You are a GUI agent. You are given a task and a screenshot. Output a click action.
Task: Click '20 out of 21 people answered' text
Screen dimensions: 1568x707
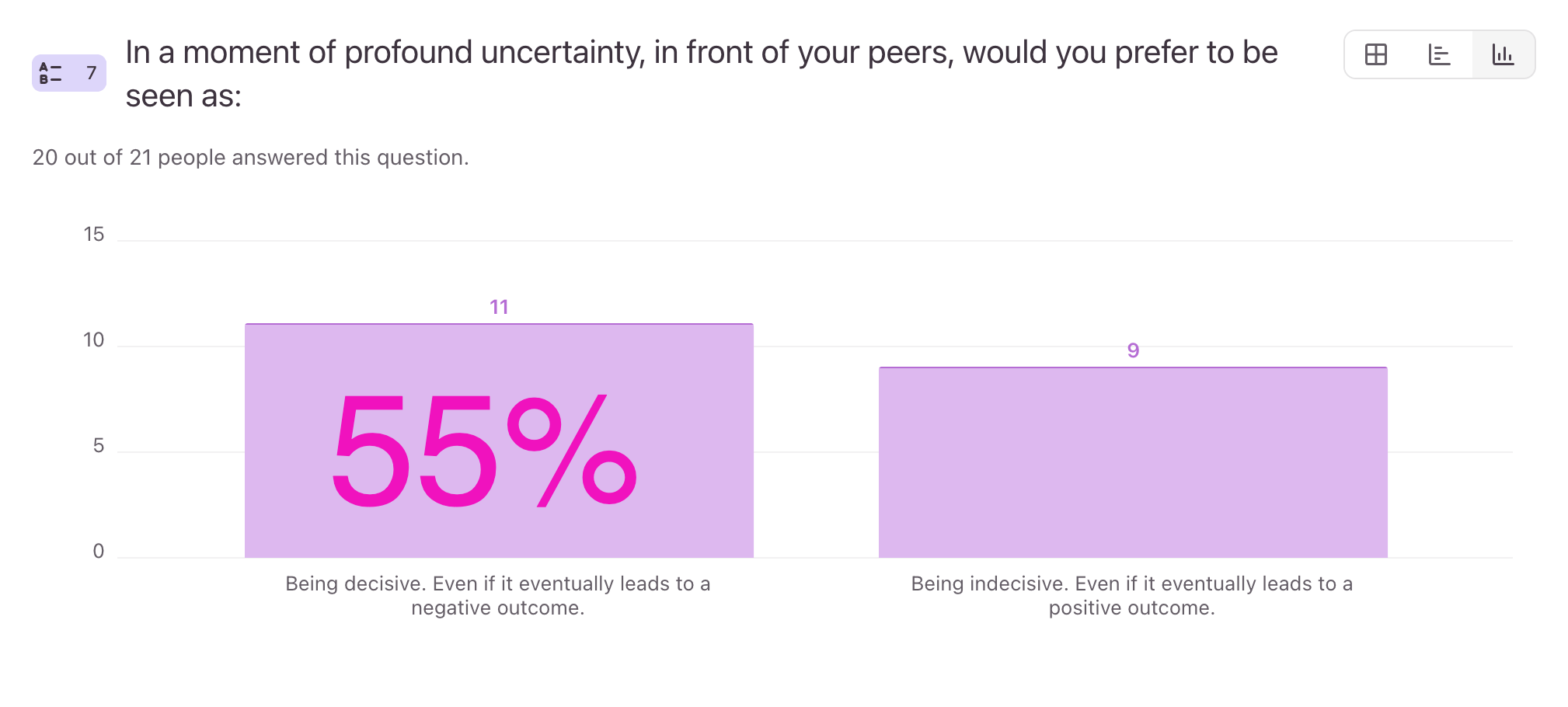(250, 157)
